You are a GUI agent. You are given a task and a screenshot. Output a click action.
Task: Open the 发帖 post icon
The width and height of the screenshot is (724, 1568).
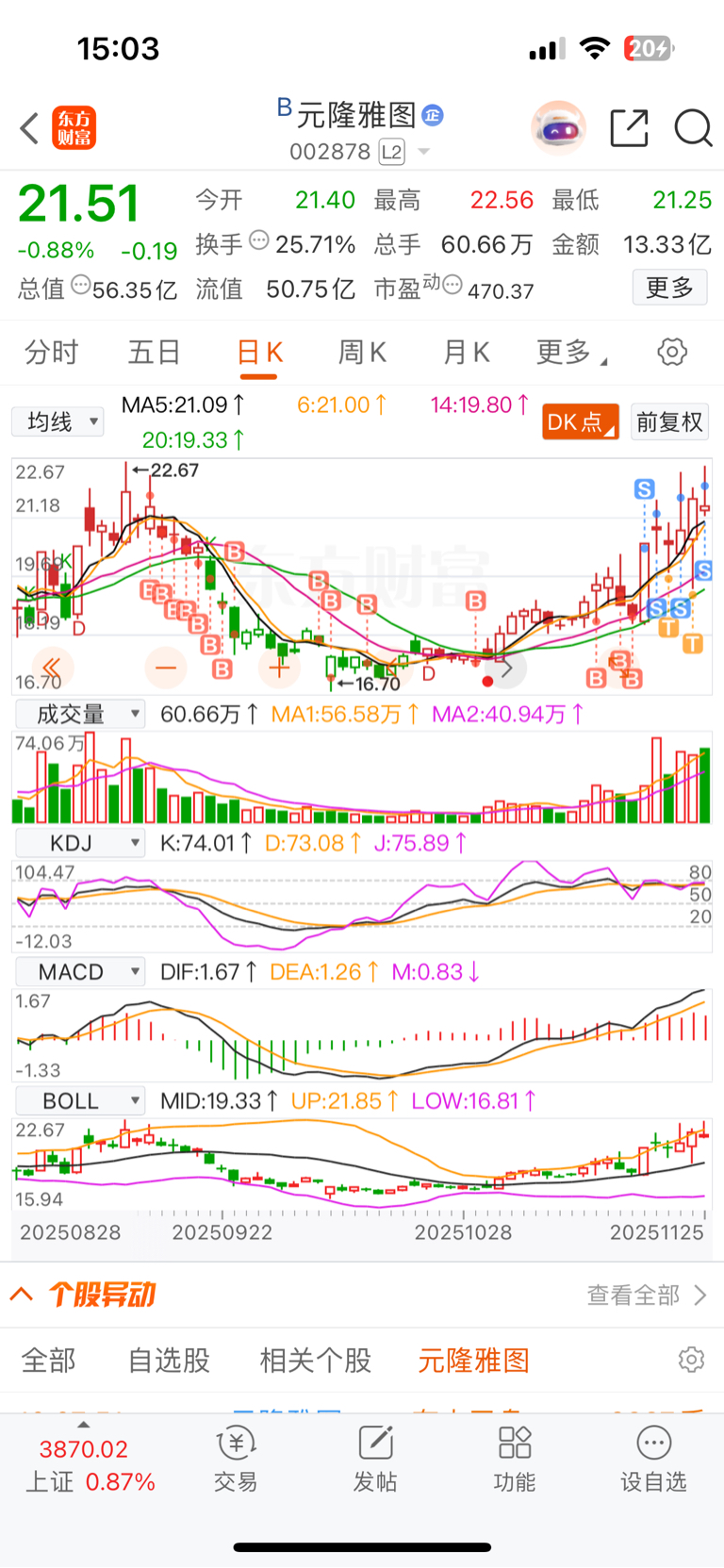[375, 1459]
